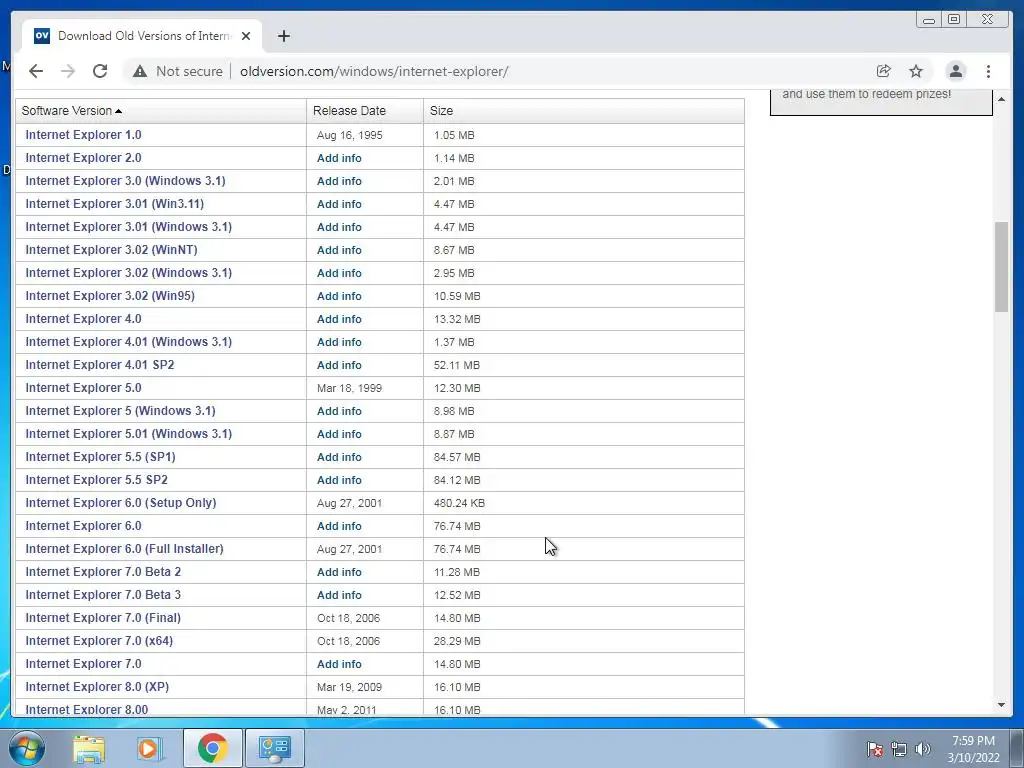Screen dimensions: 1024x768
Task: Open the Windows Start menu
Action: point(27,748)
